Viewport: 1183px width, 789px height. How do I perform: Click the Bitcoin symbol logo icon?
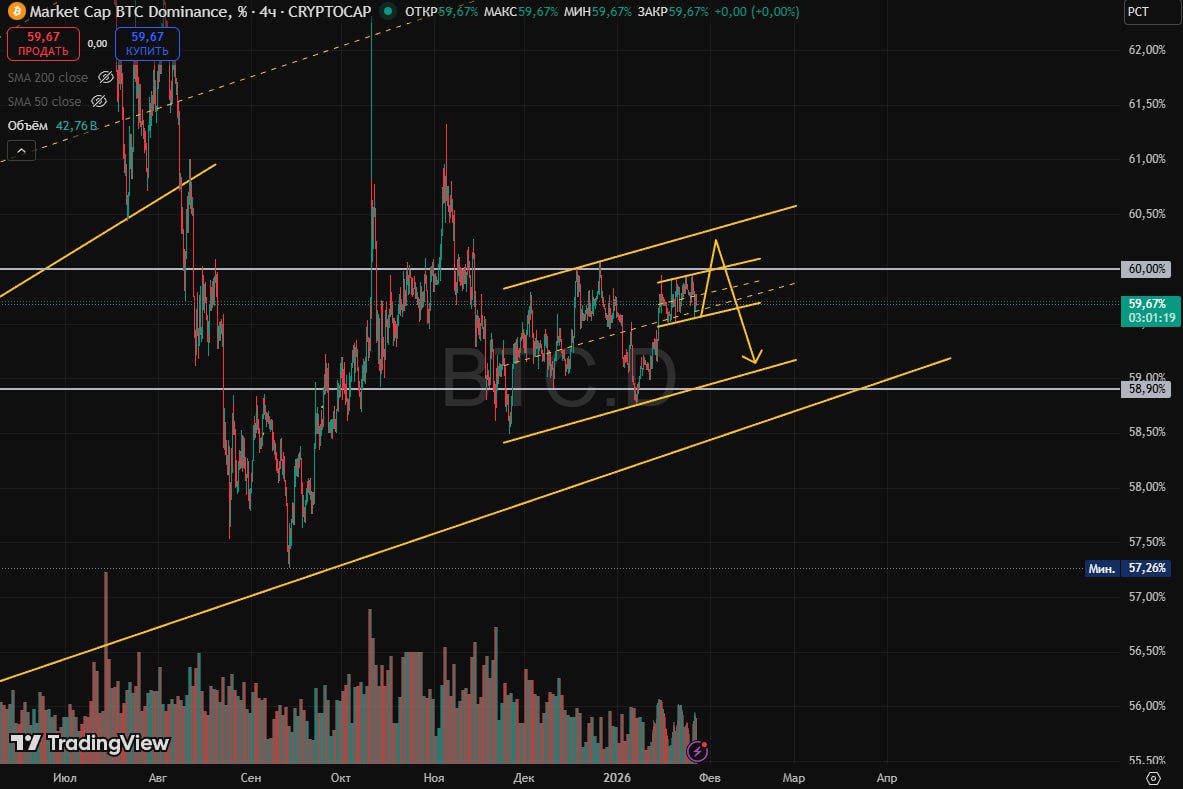[16, 11]
